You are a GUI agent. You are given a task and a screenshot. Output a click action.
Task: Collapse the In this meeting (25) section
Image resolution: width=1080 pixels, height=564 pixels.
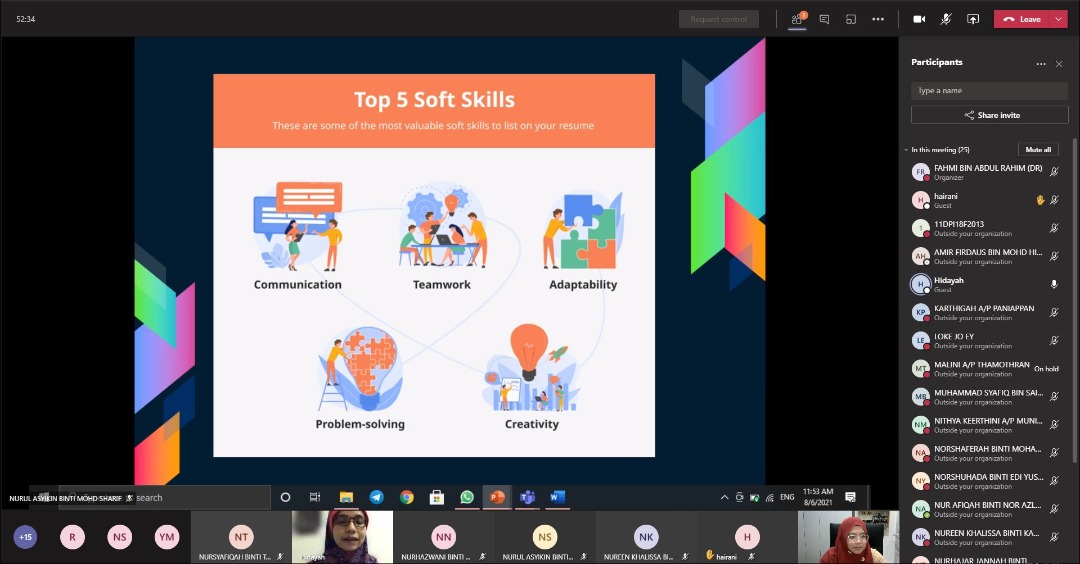906,149
